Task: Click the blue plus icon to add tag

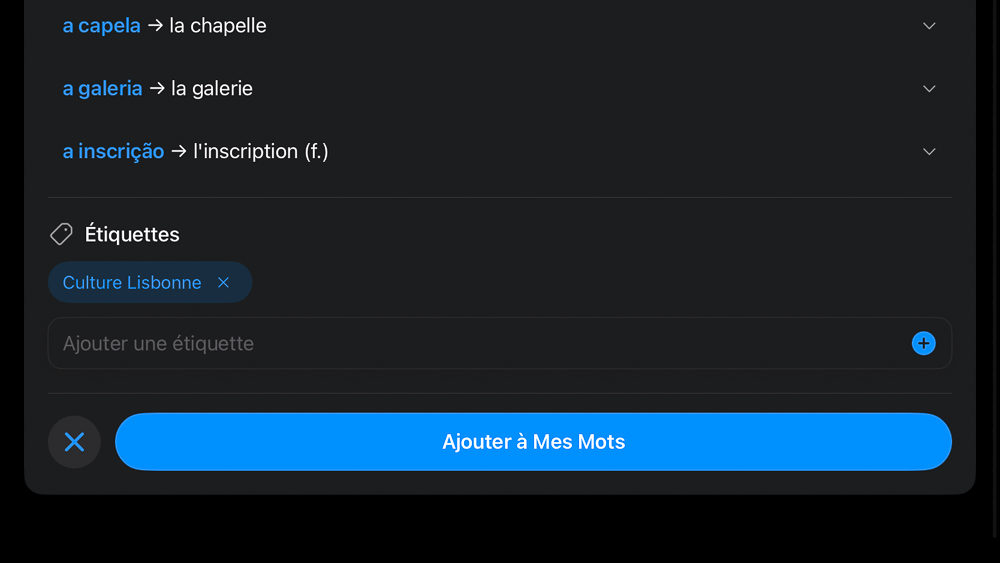Action: pyautogui.click(x=923, y=344)
